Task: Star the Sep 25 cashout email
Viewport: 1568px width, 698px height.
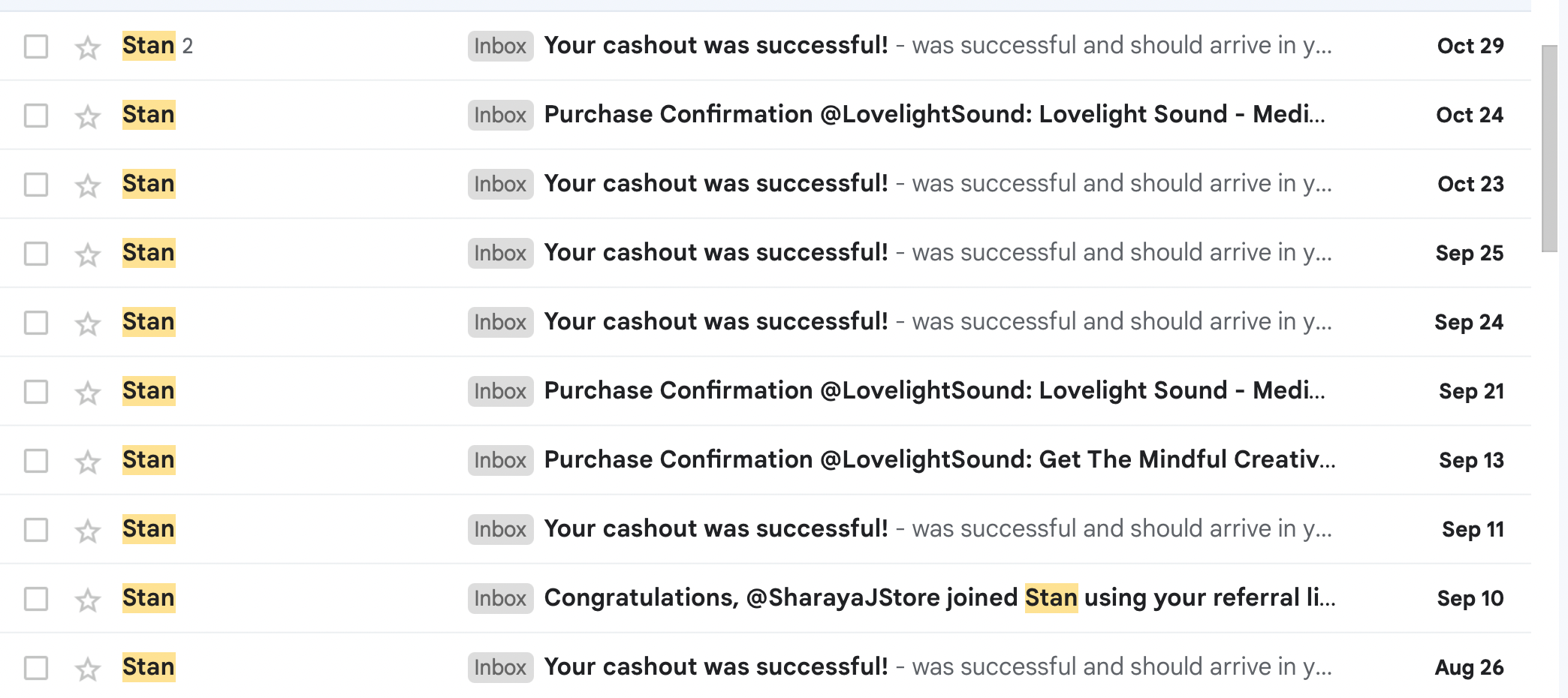Action: (x=88, y=254)
